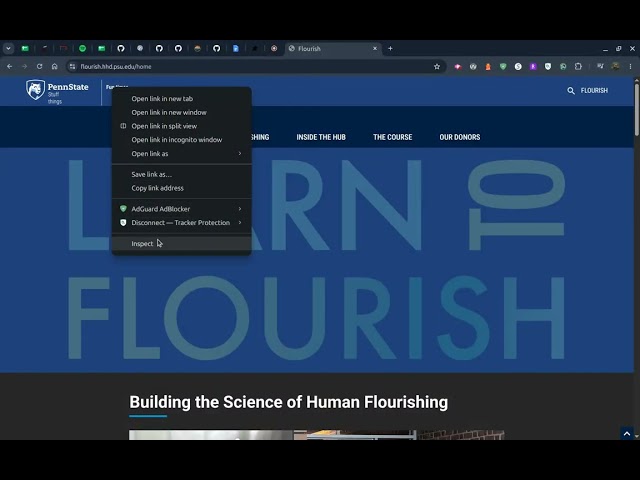Click the Penn State shield logo
Viewport: 640px width, 480px height.
click(36, 90)
